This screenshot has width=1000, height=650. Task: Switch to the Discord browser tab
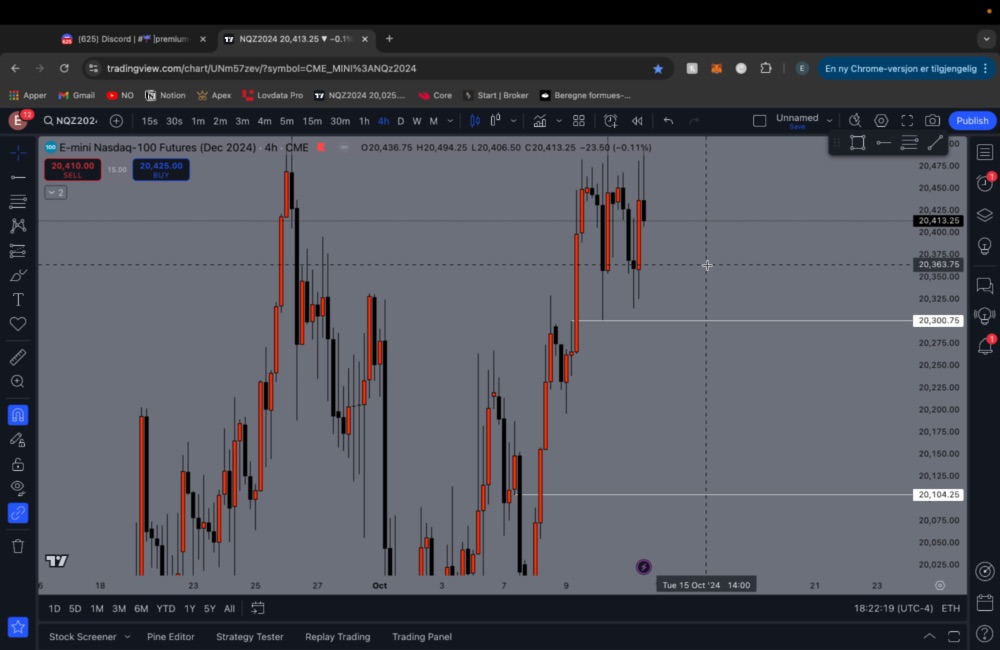pos(133,39)
